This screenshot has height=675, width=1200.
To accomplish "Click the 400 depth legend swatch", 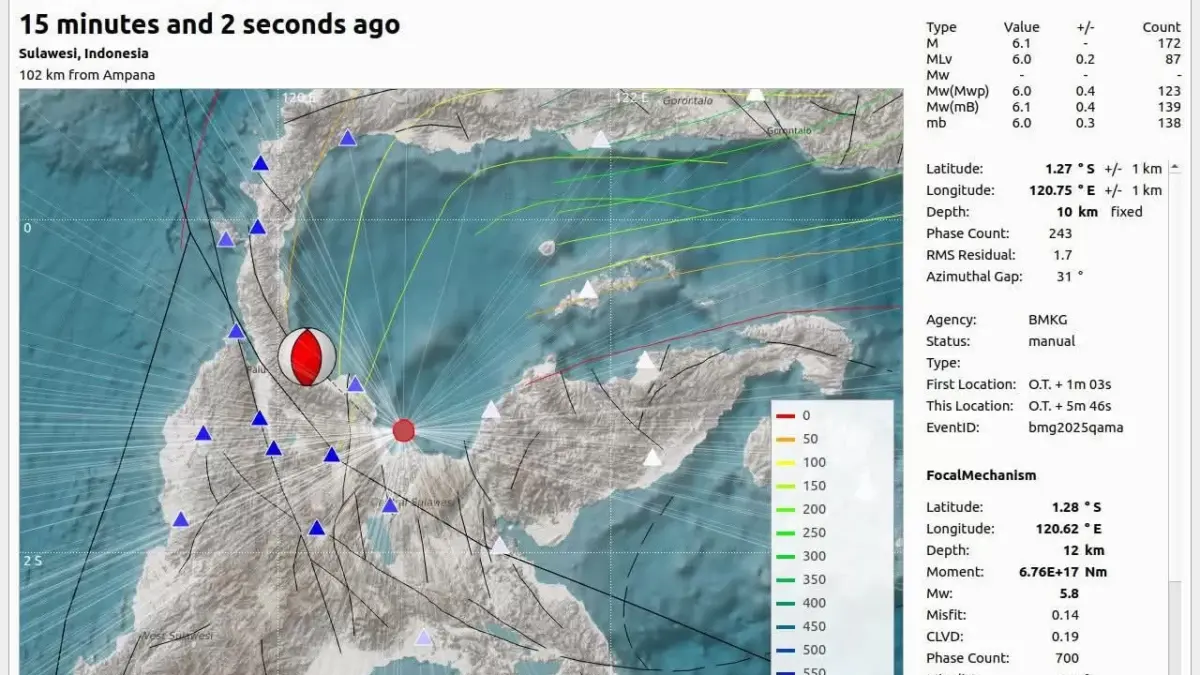I will (785, 603).
